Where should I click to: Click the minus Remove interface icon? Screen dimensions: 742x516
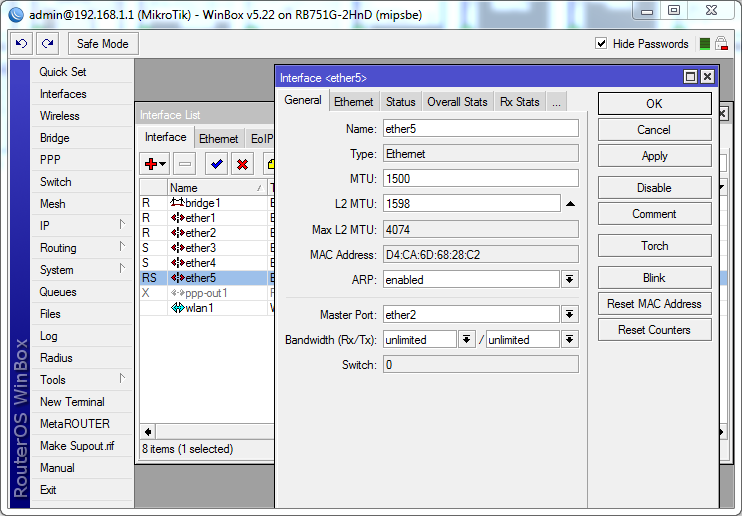pos(185,164)
